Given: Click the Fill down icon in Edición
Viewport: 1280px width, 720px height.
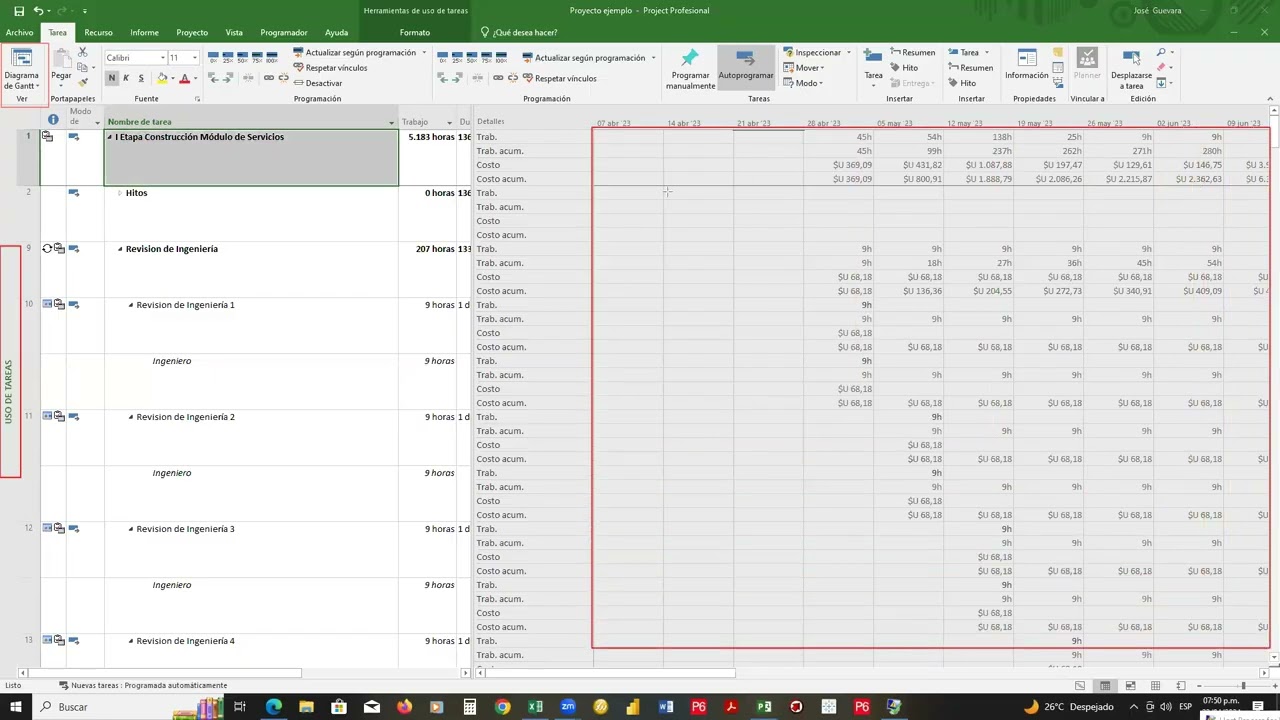Looking at the screenshot, I should pyautogui.click(x=1162, y=83).
